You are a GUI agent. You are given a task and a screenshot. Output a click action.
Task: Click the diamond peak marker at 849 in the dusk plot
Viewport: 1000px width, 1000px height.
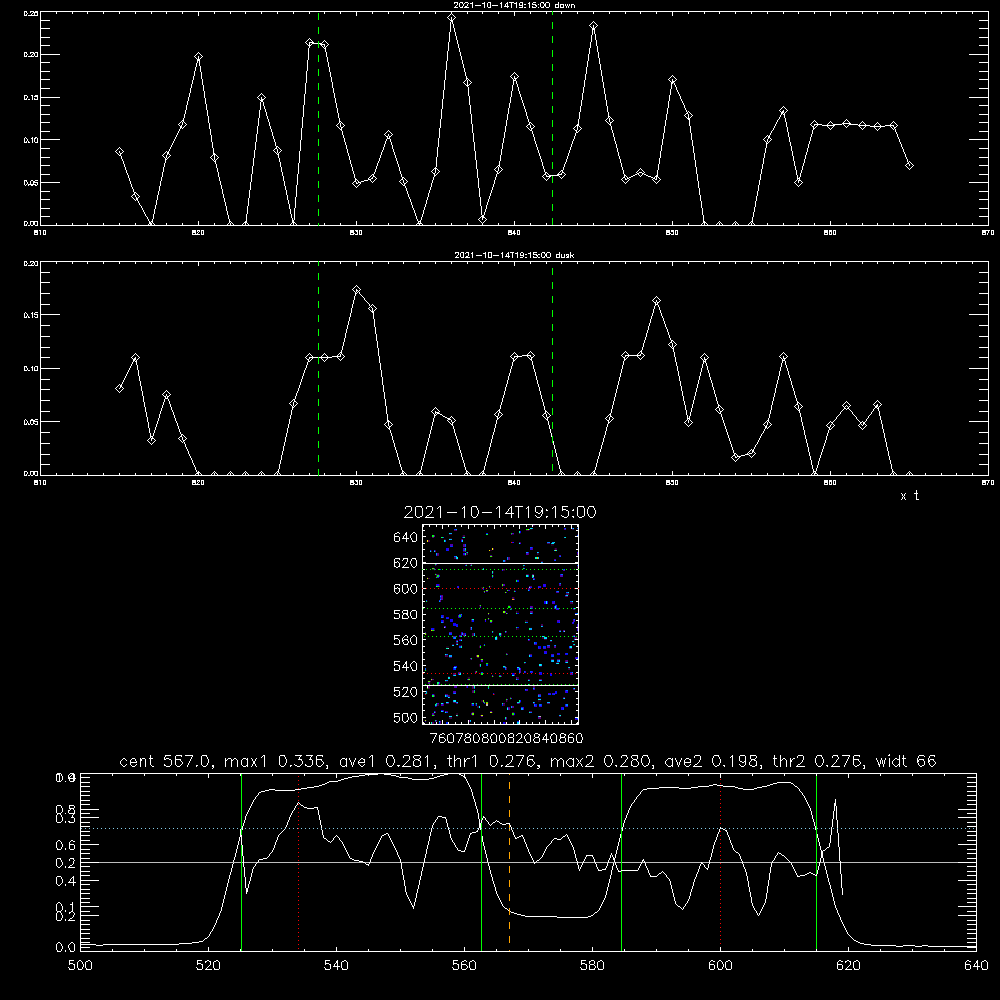(657, 300)
